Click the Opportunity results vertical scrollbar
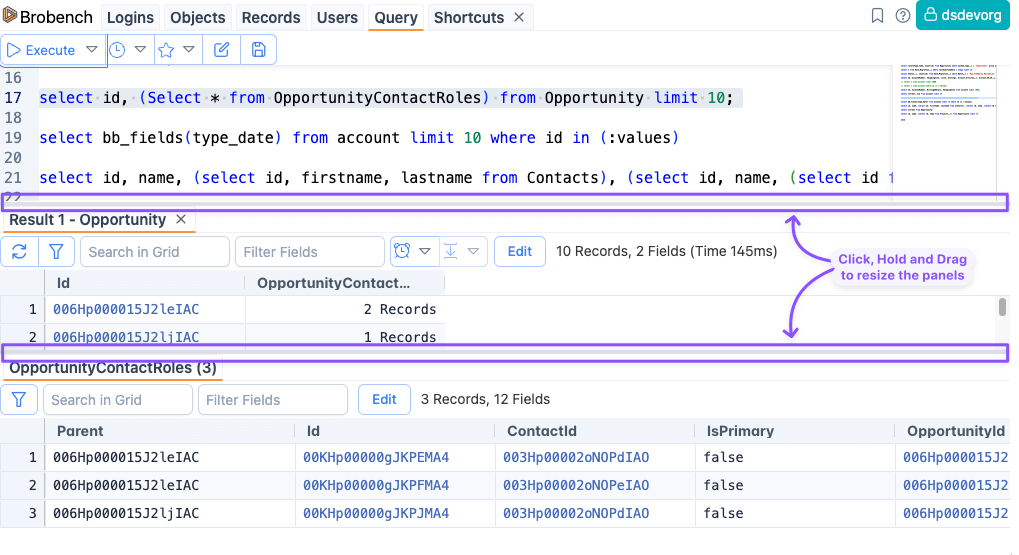This screenshot has height=555, width=1019. [1002, 308]
